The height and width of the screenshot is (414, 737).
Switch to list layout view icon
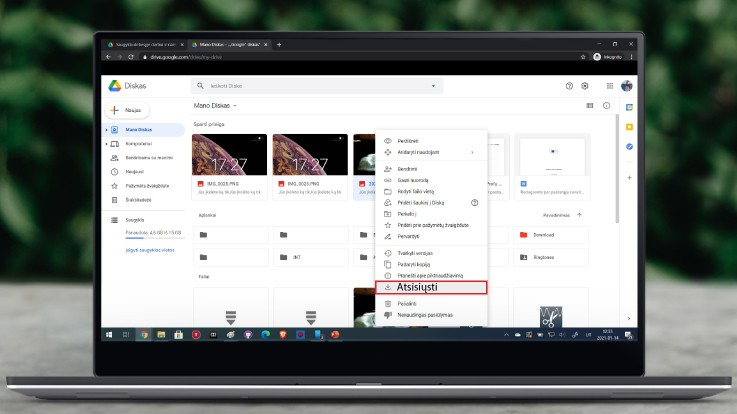coord(590,105)
